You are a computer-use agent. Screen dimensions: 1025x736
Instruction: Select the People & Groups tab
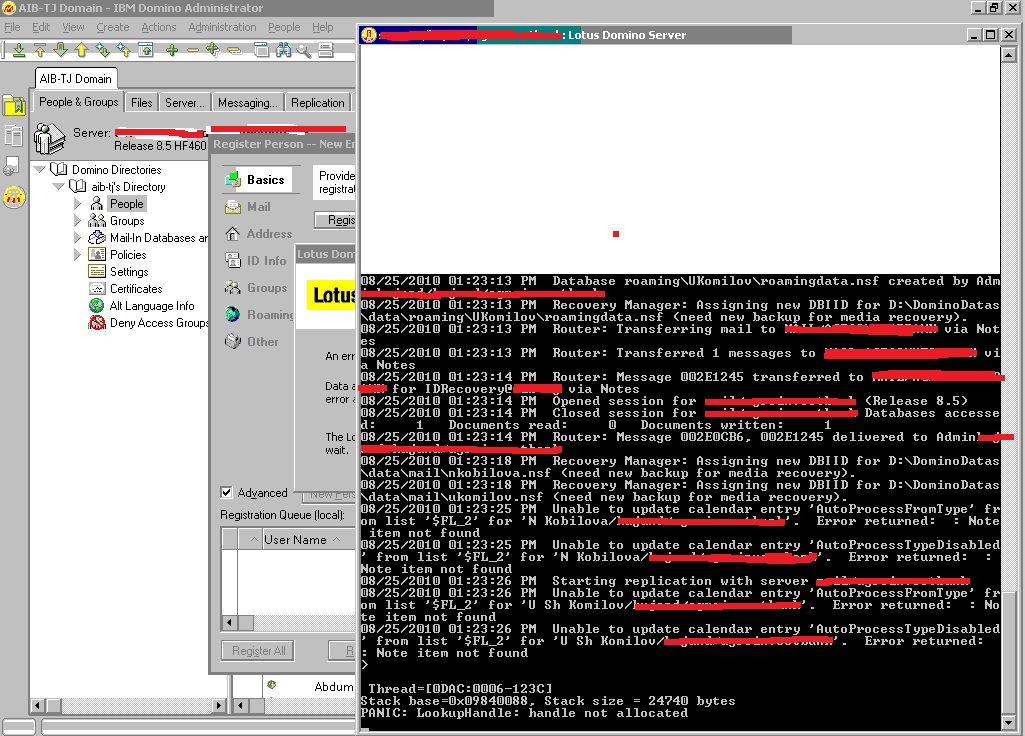(78, 101)
